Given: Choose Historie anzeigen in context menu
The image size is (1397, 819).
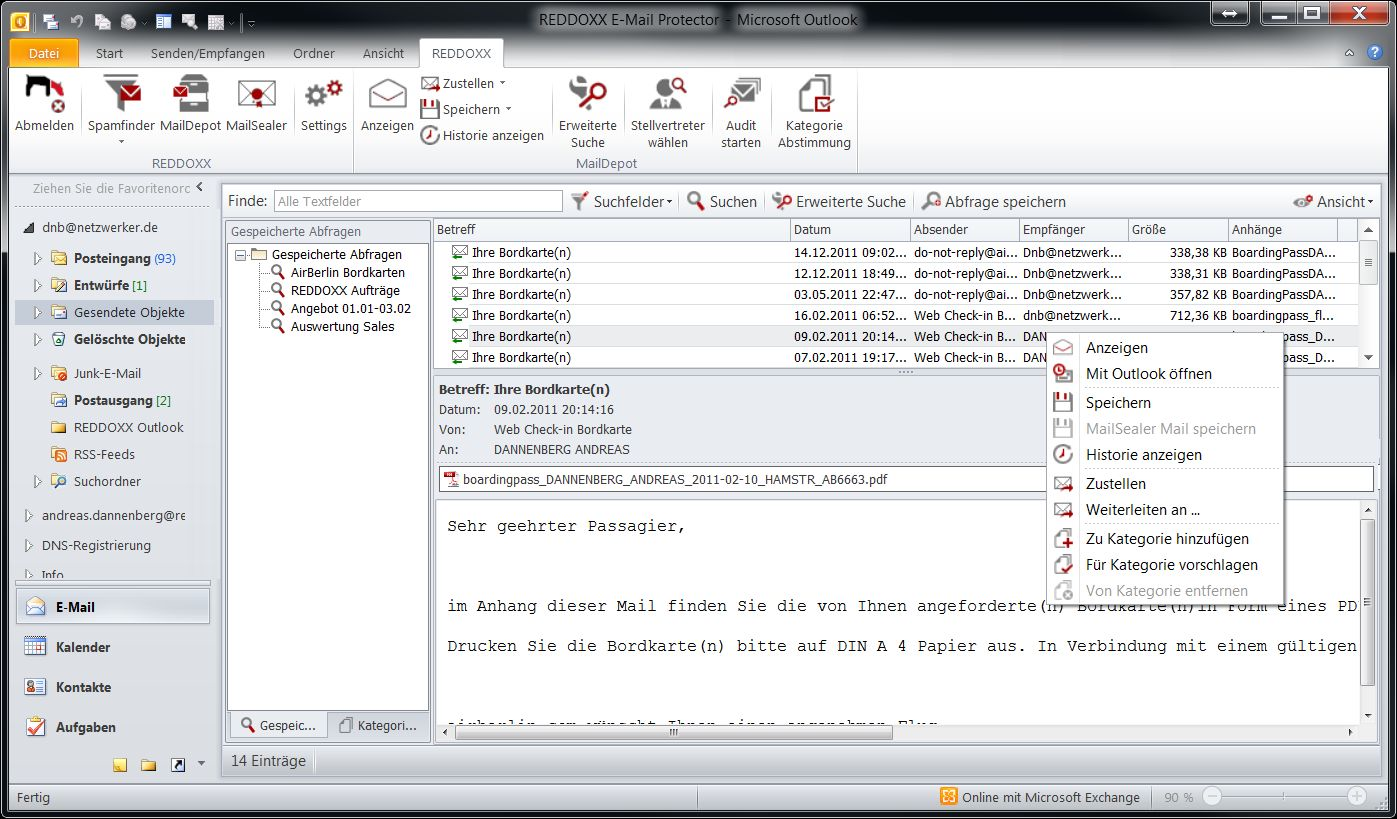Looking at the screenshot, I should coord(1164,454).
